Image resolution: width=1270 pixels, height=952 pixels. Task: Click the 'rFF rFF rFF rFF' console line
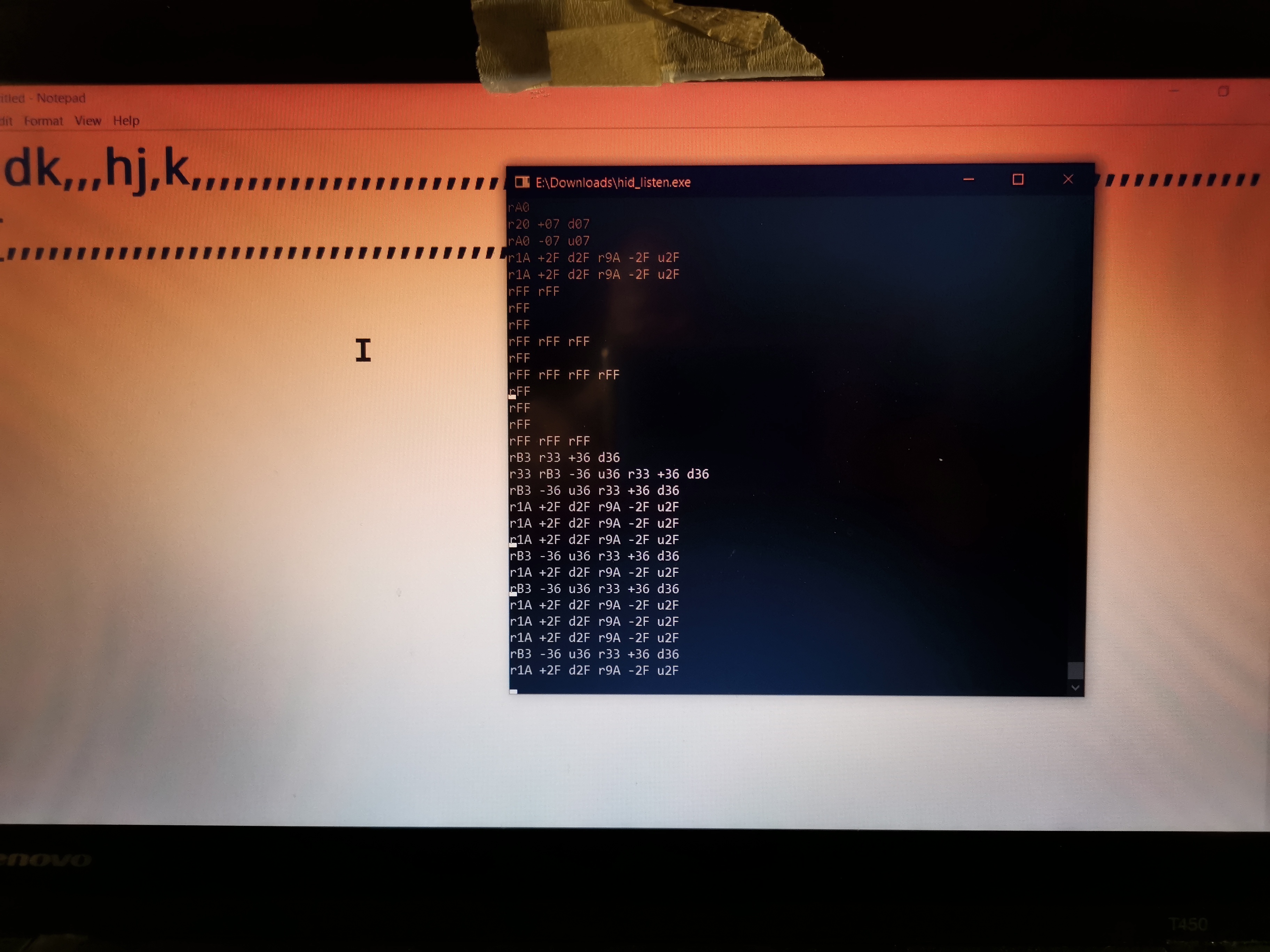point(564,375)
